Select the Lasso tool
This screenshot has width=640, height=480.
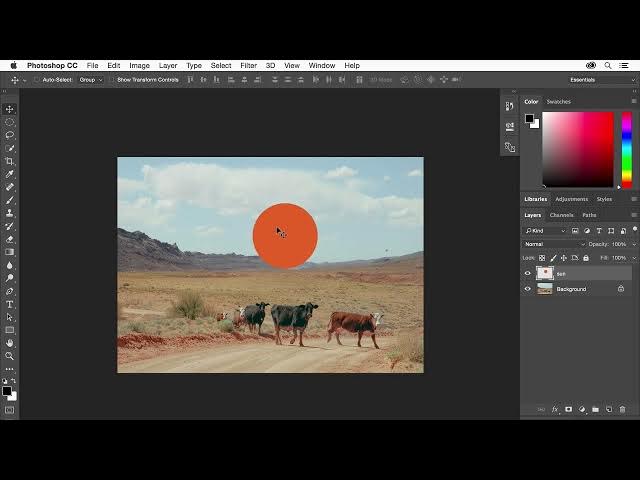(x=10, y=135)
